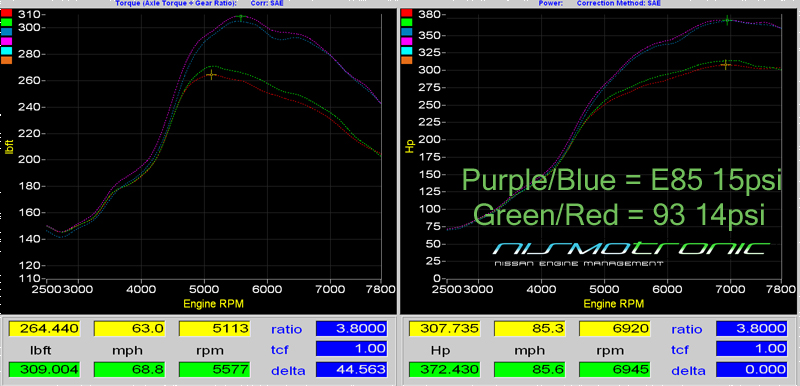Screen dimensions: 800x386
Task: Click the 'ratio' label in power panel
Action: pos(687,329)
